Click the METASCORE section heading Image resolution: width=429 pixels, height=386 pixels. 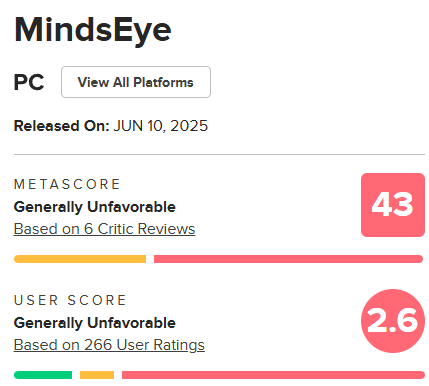tap(67, 184)
